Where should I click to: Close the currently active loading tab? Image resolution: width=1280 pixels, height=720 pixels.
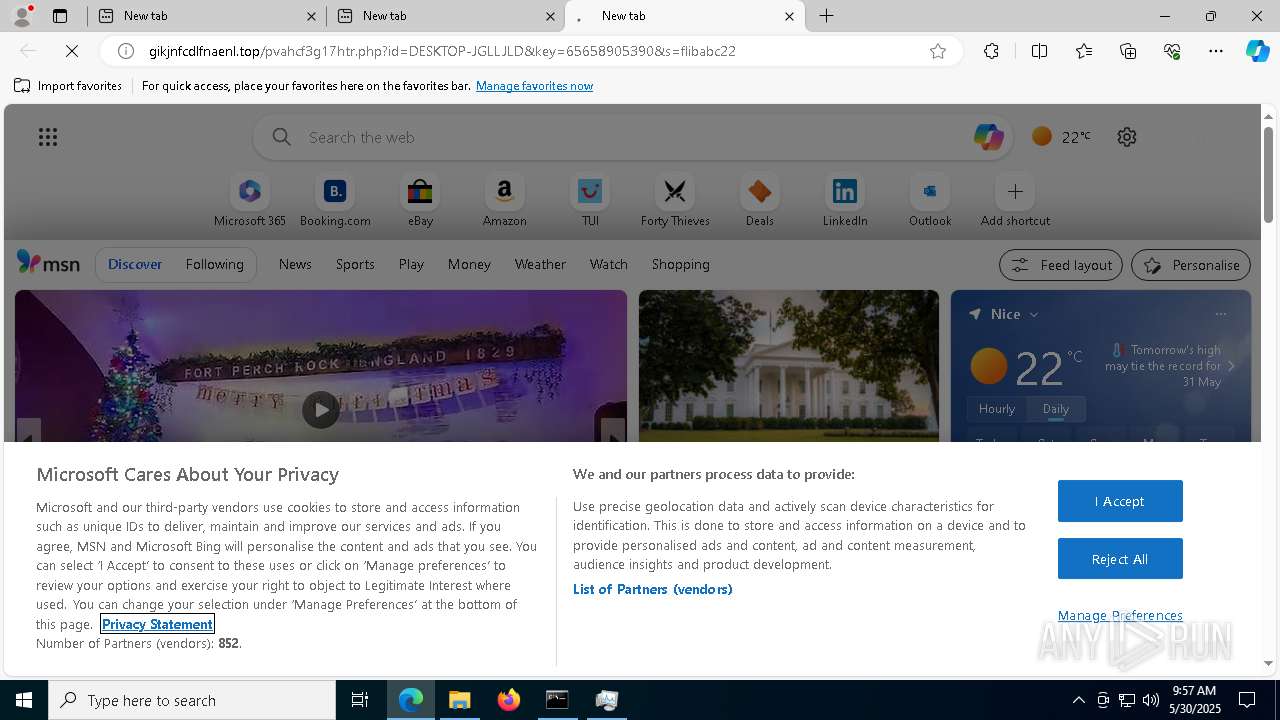tap(789, 16)
